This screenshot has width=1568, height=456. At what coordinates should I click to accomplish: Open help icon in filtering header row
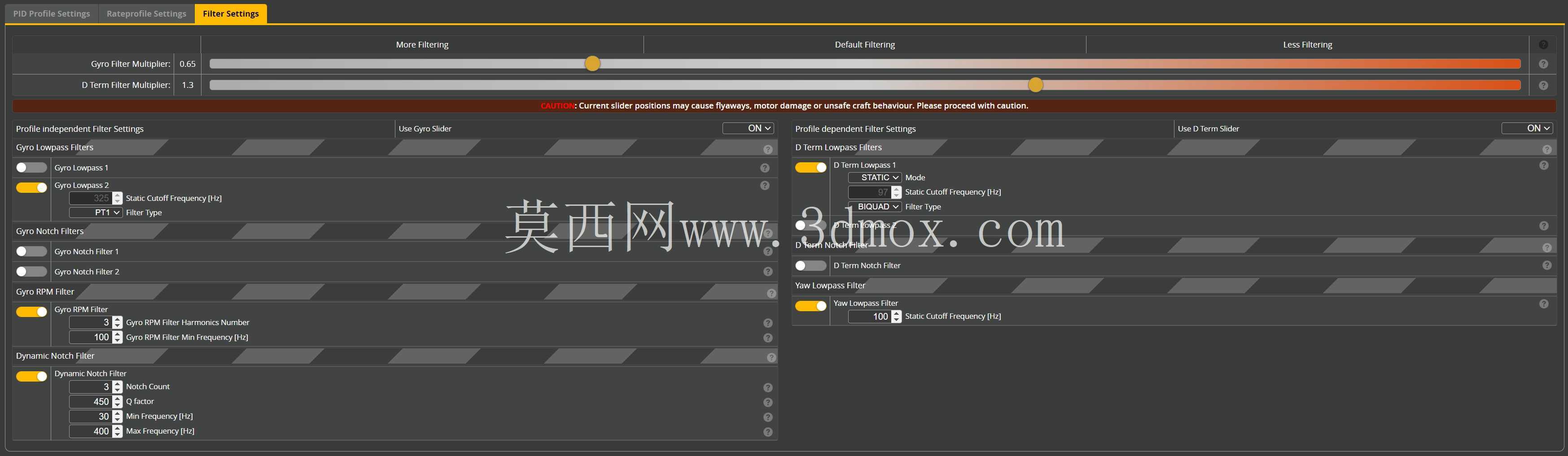pos(1543,44)
